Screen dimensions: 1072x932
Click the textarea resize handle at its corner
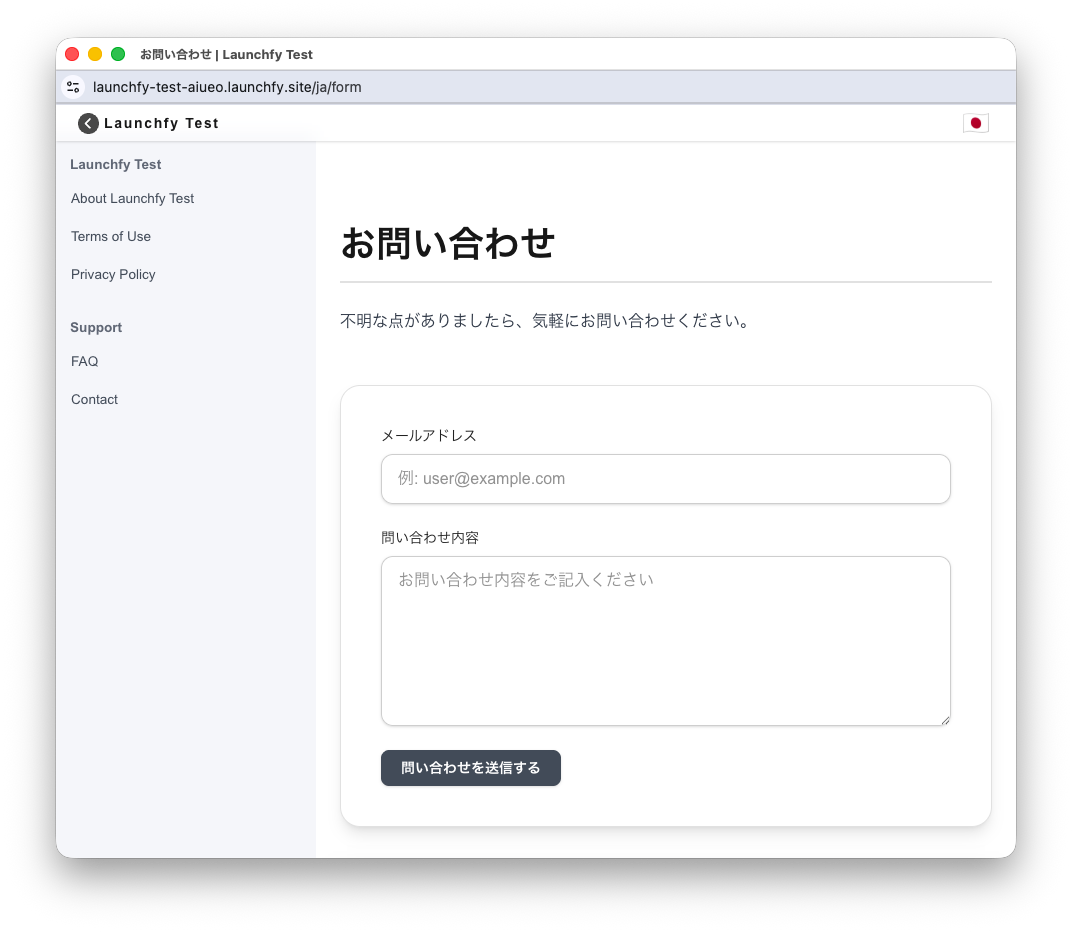tap(945, 719)
